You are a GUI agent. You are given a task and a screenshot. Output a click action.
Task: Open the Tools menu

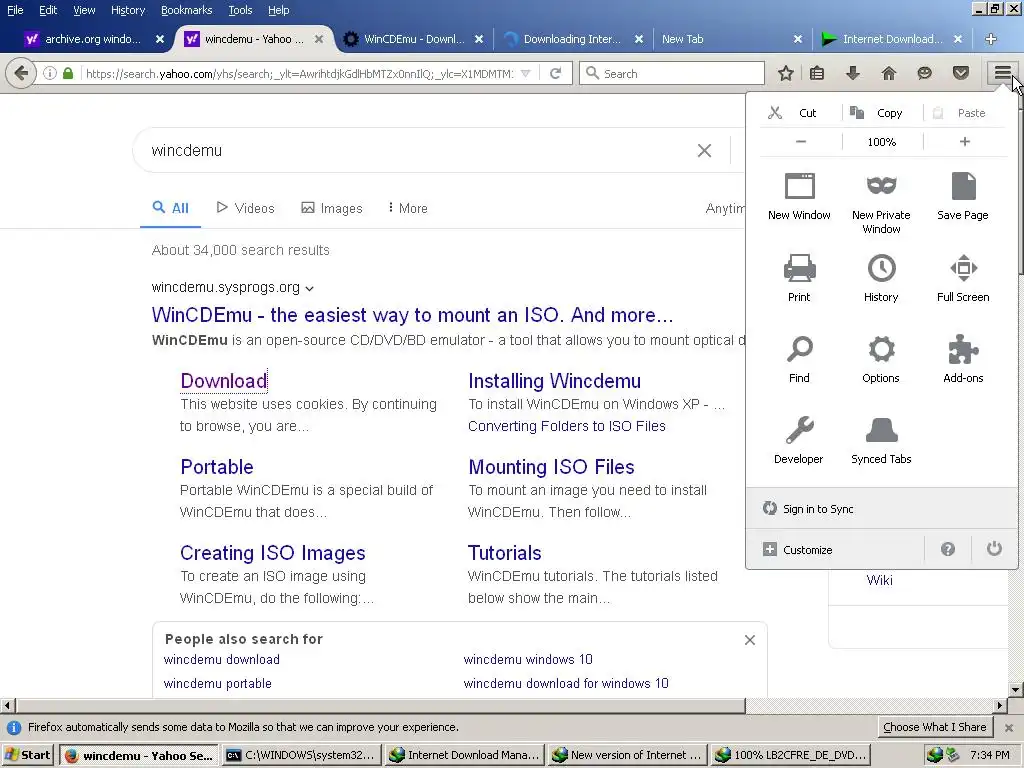tap(240, 10)
